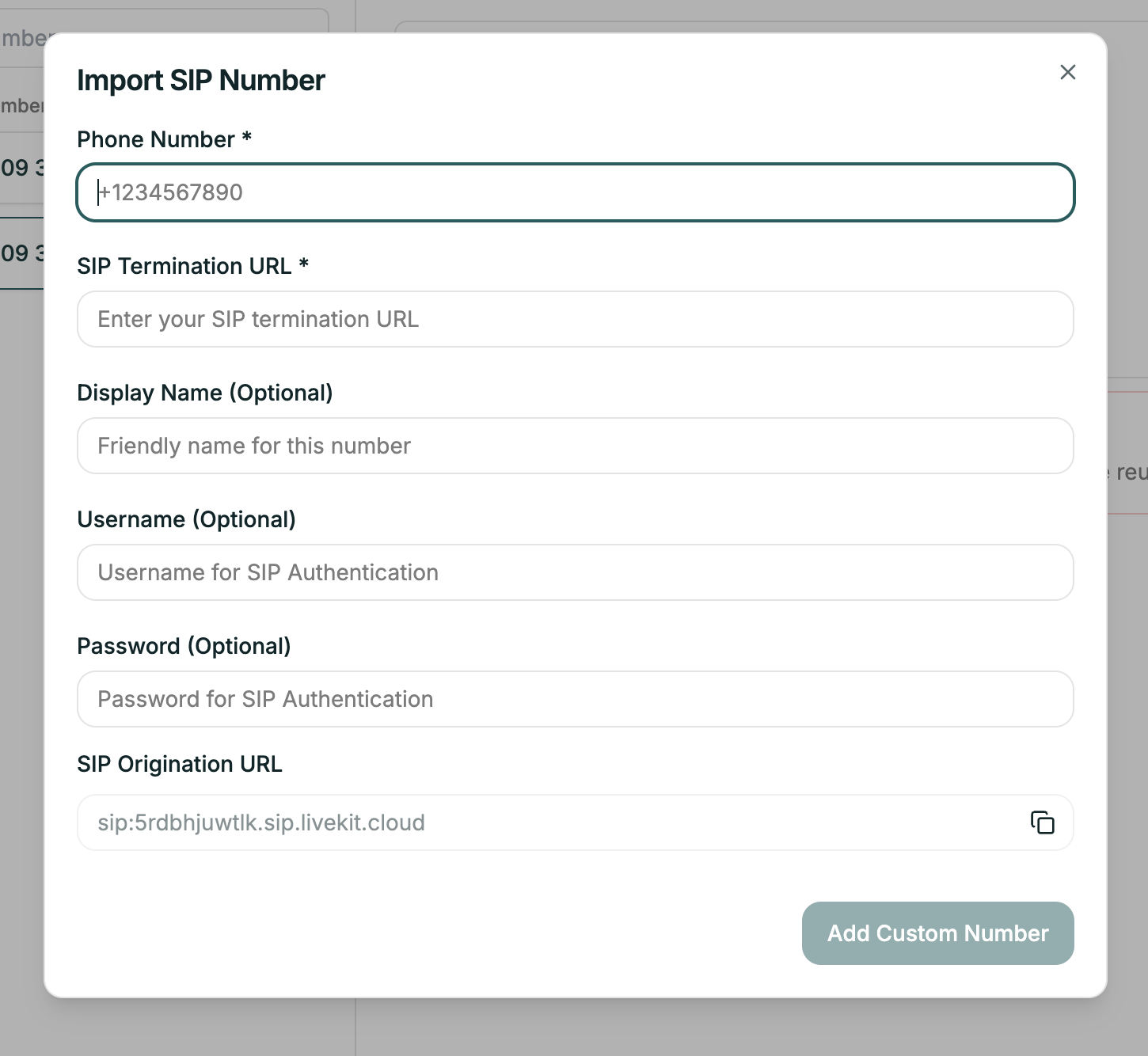Screen dimensions: 1148x1056
Task: Click the SIP Termination URL input field
Action: coord(575,319)
